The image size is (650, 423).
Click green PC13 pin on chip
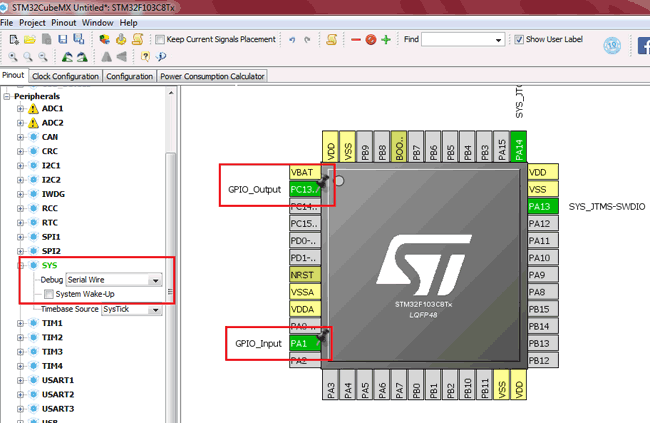pos(305,190)
